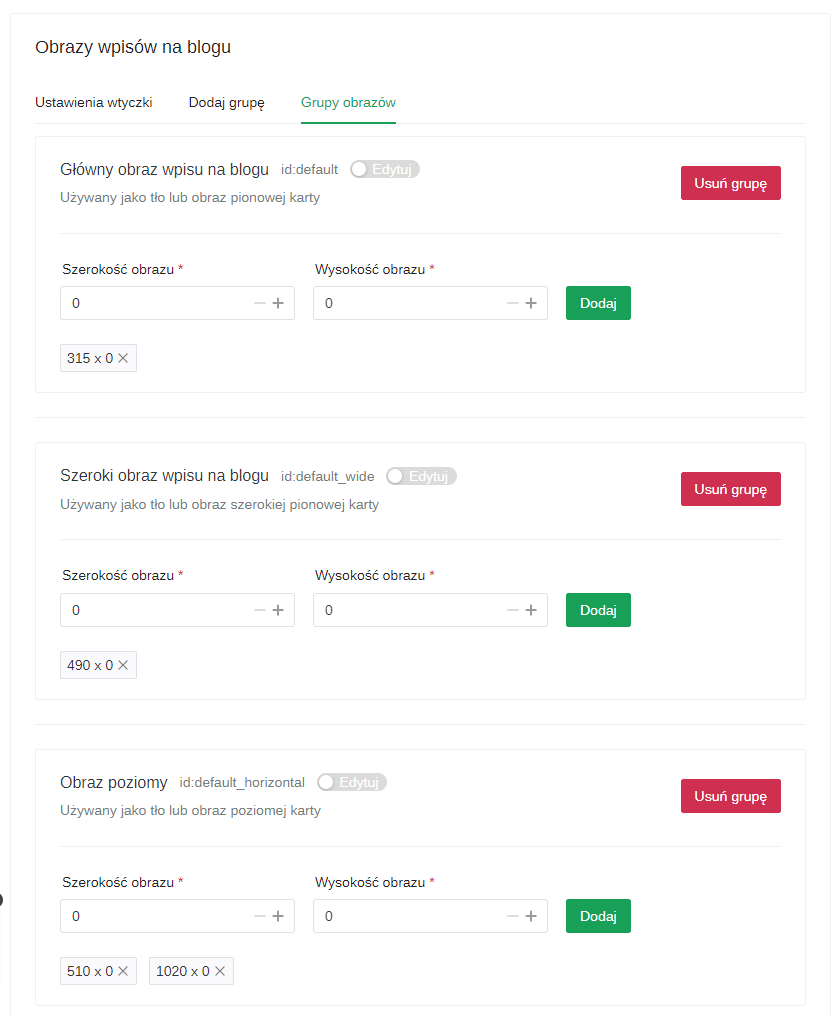Remove the 490 x 0 size tag
This screenshot has width=840, height=1017.
tap(123, 665)
